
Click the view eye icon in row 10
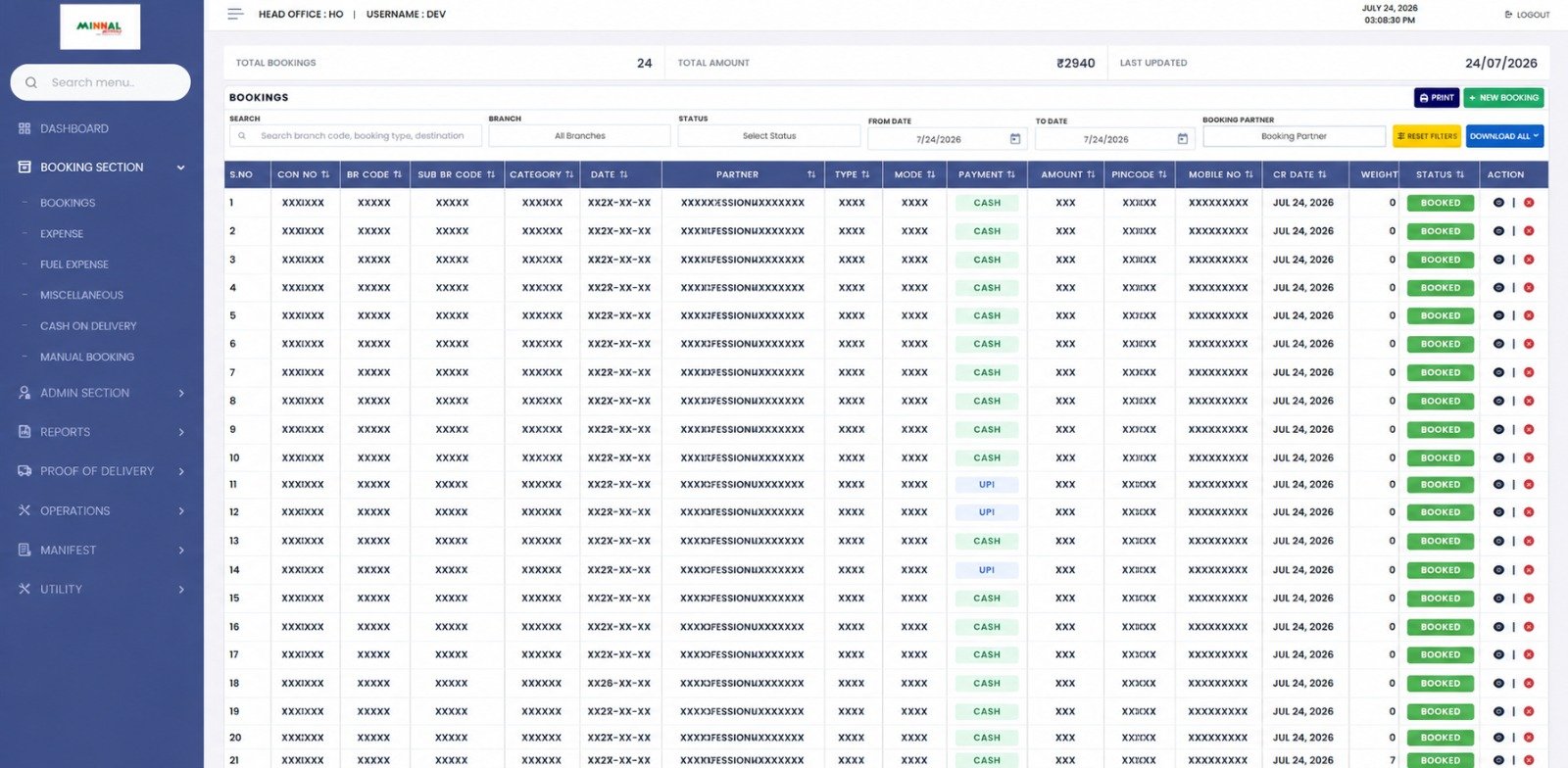tap(1498, 457)
